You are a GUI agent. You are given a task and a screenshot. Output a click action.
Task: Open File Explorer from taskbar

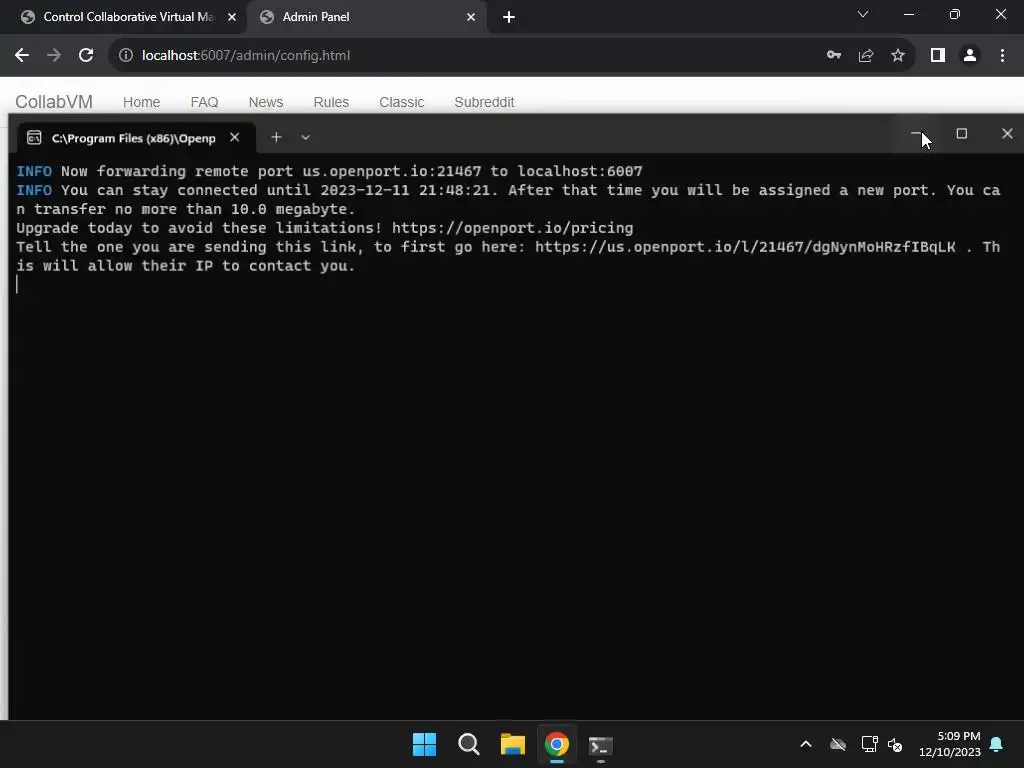[x=513, y=744]
